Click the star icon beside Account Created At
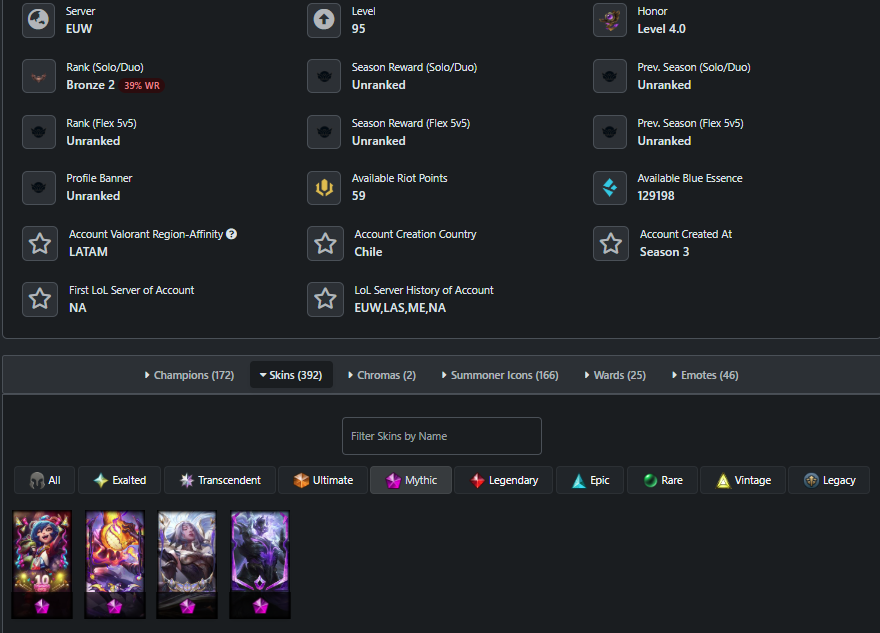The width and height of the screenshot is (880, 633). [611, 244]
